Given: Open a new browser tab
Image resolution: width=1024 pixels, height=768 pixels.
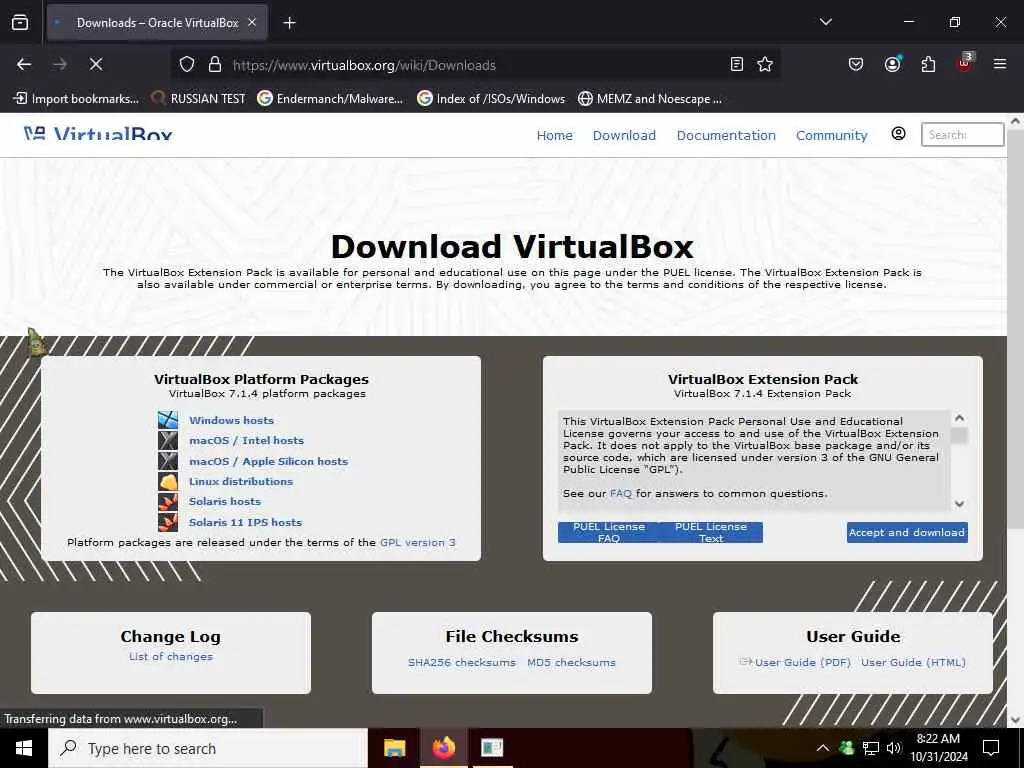Looking at the screenshot, I should pyautogui.click(x=289, y=23).
